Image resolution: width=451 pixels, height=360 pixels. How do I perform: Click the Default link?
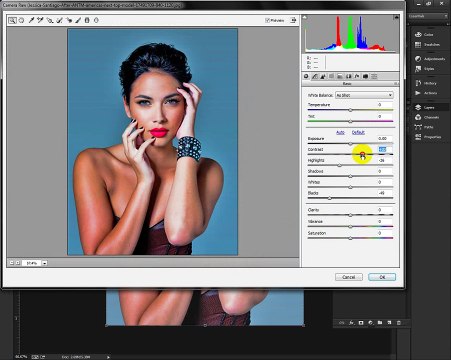click(358, 132)
